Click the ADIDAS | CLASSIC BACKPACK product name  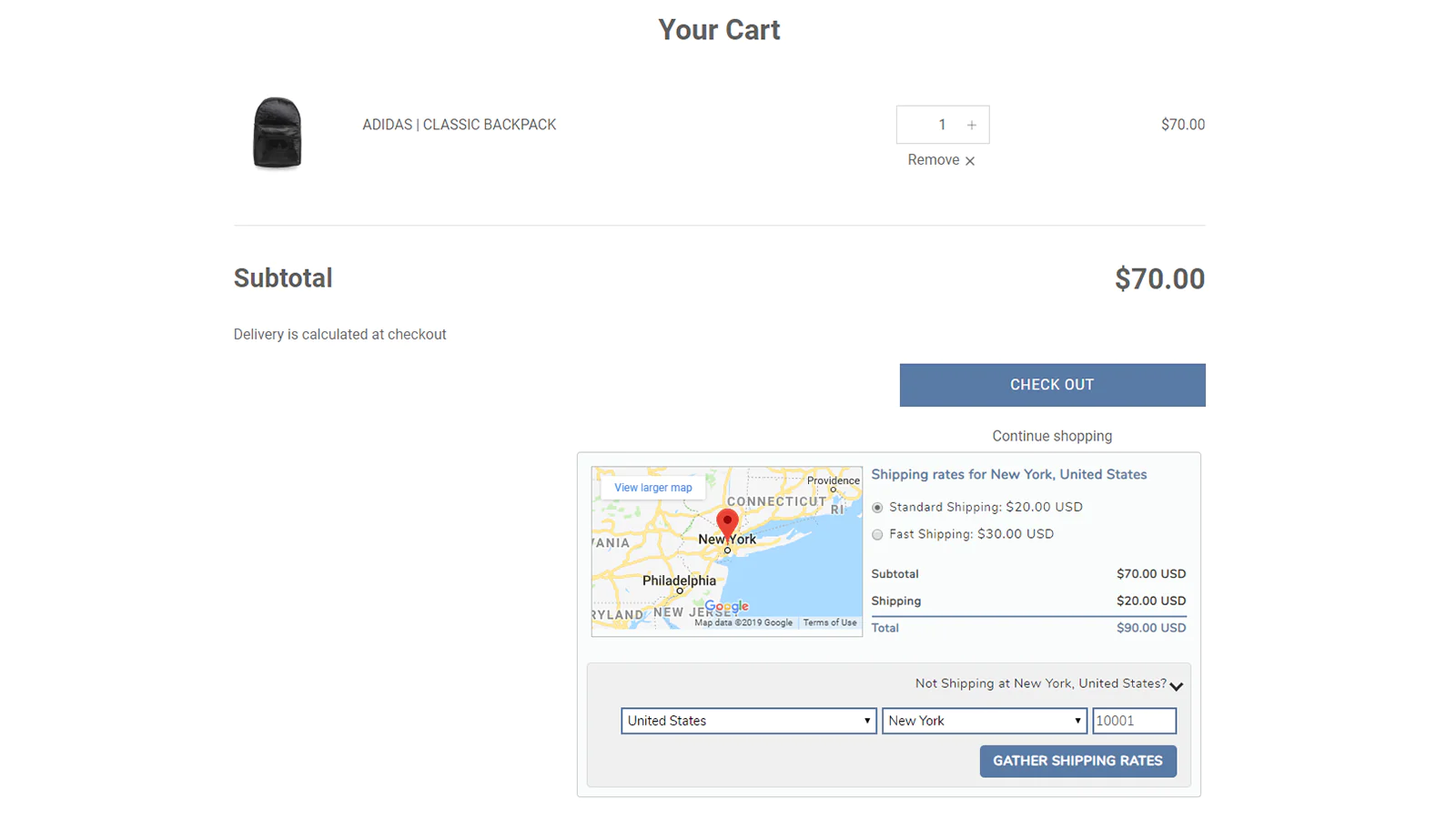[x=459, y=125]
